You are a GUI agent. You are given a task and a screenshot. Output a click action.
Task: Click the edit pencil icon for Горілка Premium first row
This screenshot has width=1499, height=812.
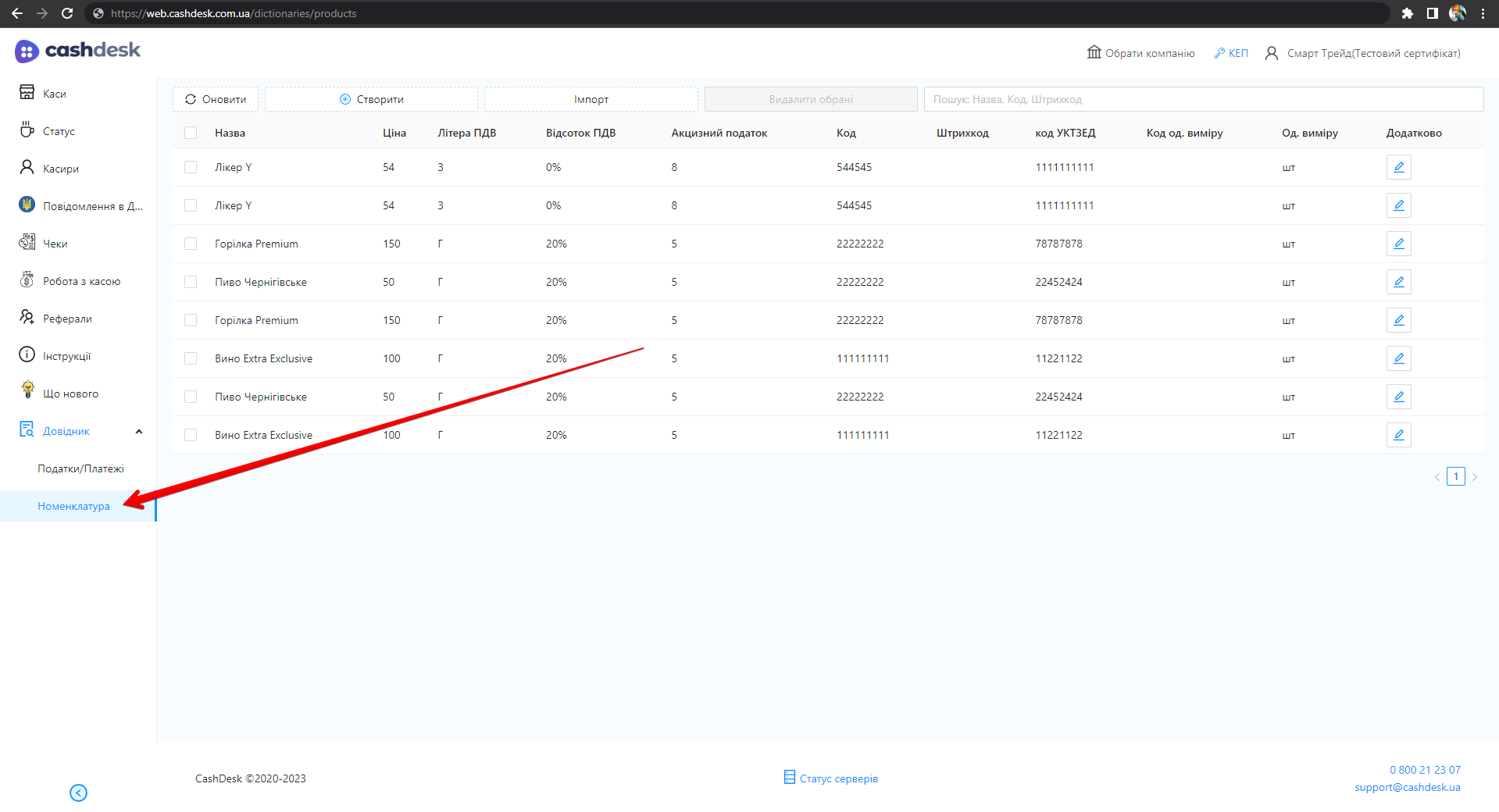coord(1398,244)
